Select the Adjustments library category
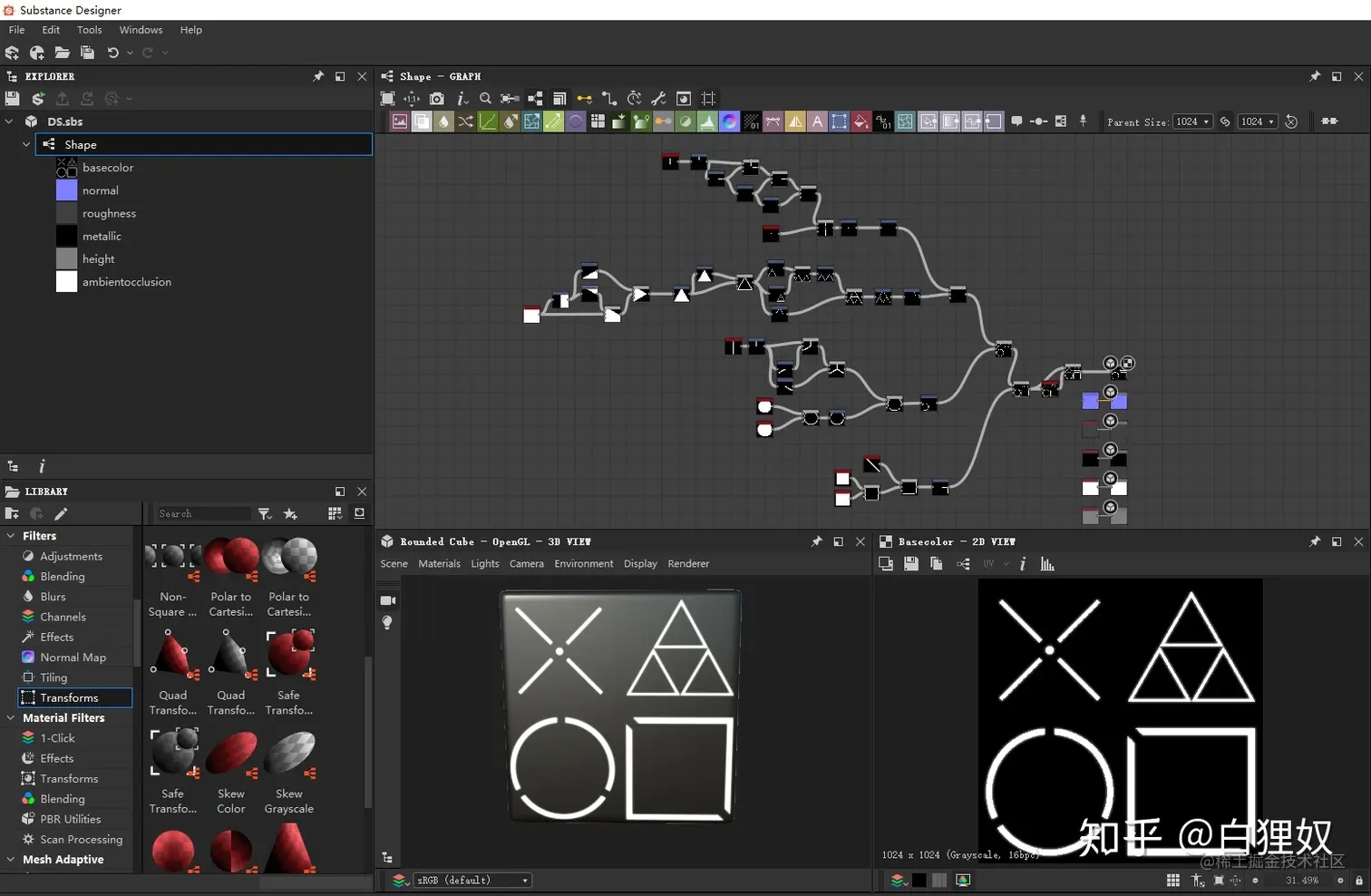The width and height of the screenshot is (1371, 896). (x=71, y=557)
